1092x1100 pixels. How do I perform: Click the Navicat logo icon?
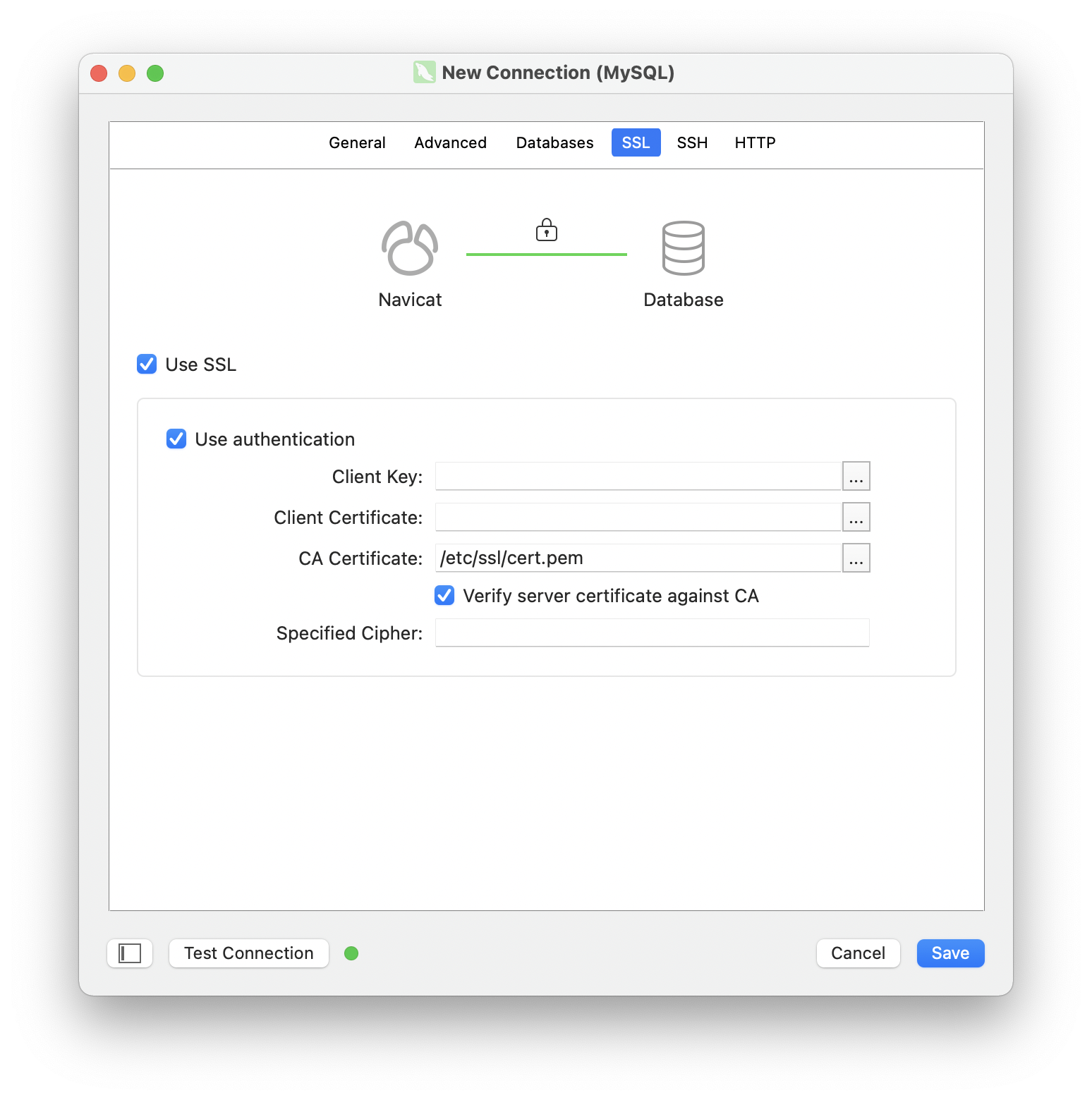409,248
